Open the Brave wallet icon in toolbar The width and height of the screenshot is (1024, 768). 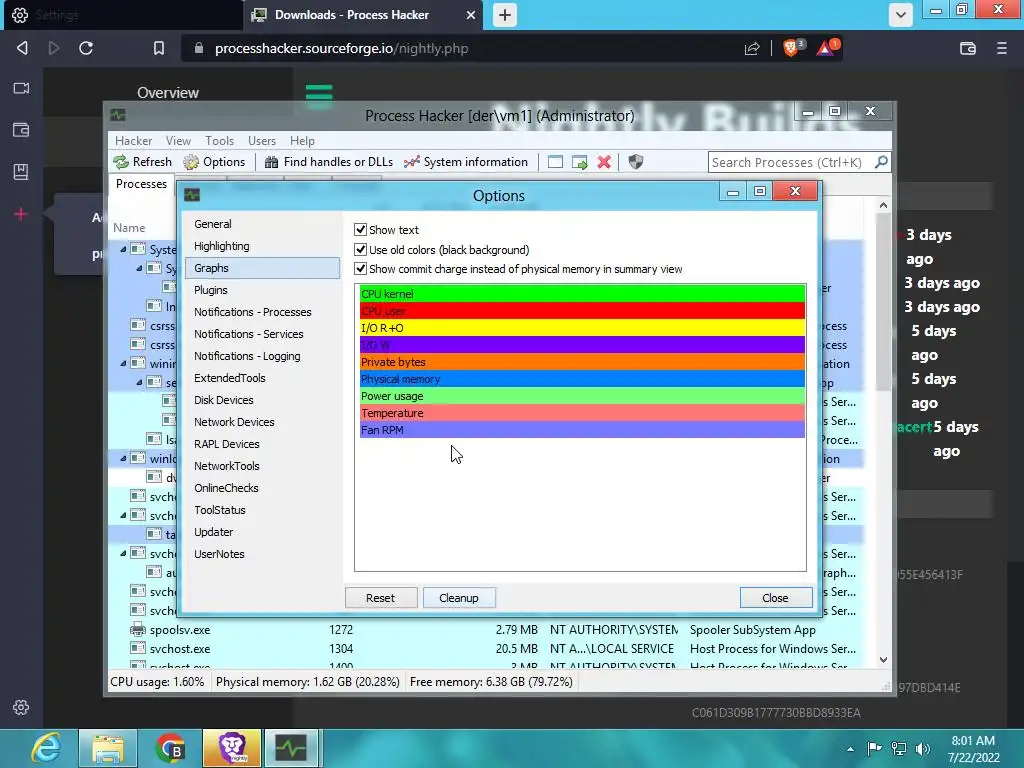click(x=968, y=48)
